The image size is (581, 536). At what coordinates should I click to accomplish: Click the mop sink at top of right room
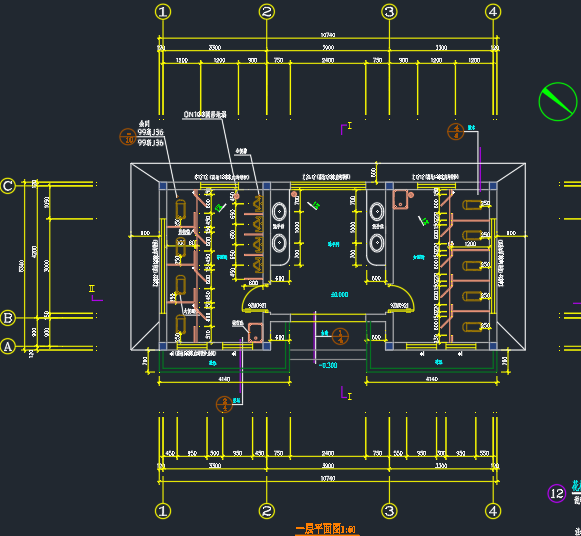[400, 200]
